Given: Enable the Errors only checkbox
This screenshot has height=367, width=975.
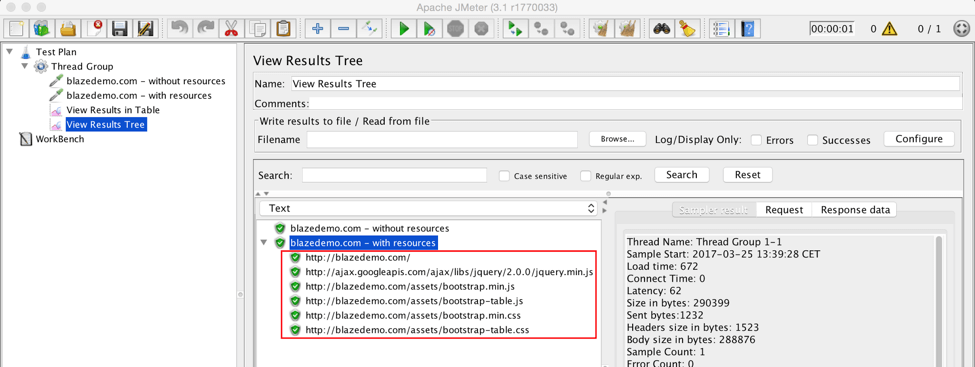Looking at the screenshot, I should tap(757, 140).
